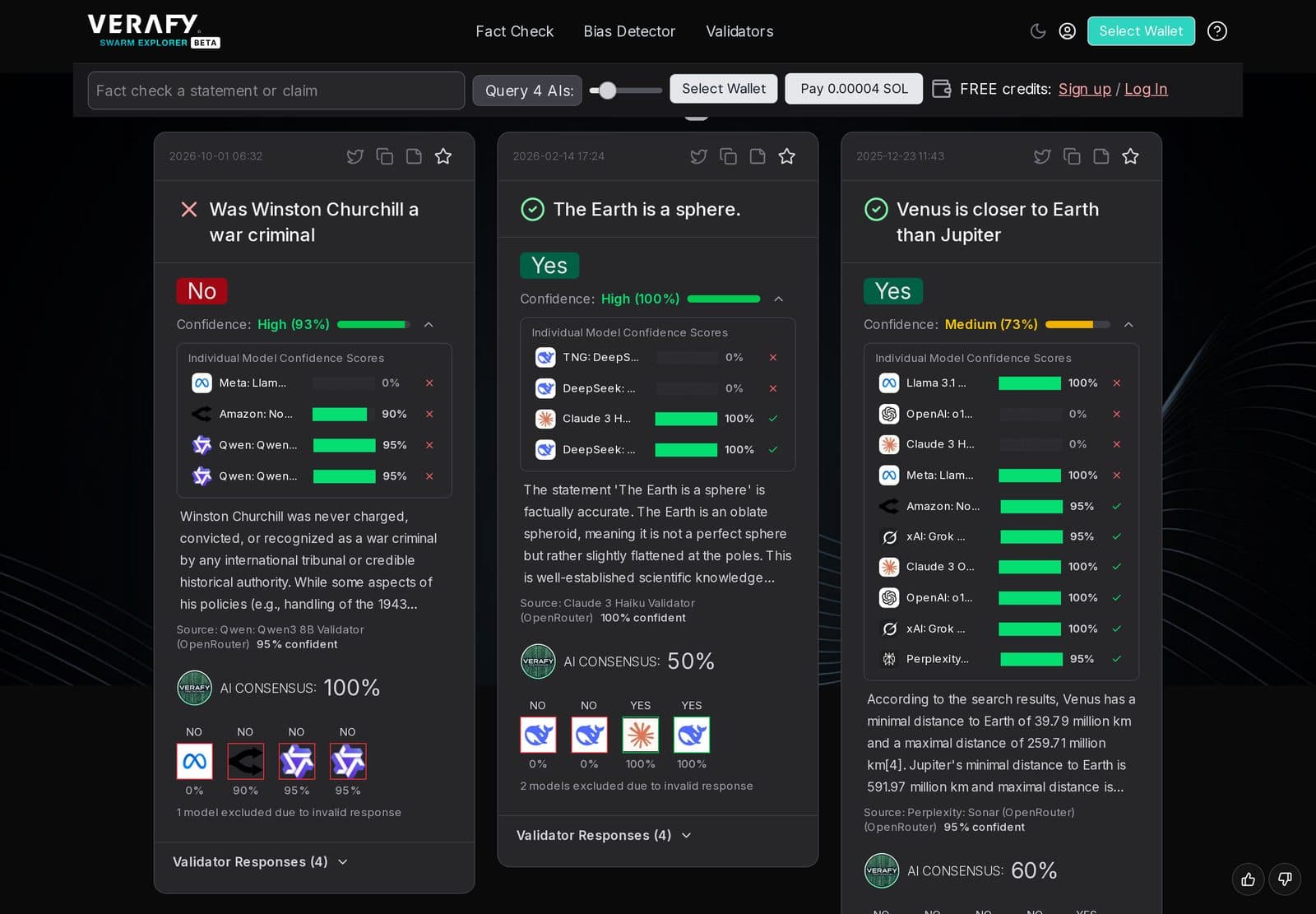Click the Verafy Swarm Explorer logo
The image size is (1316, 914).
pos(154,31)
